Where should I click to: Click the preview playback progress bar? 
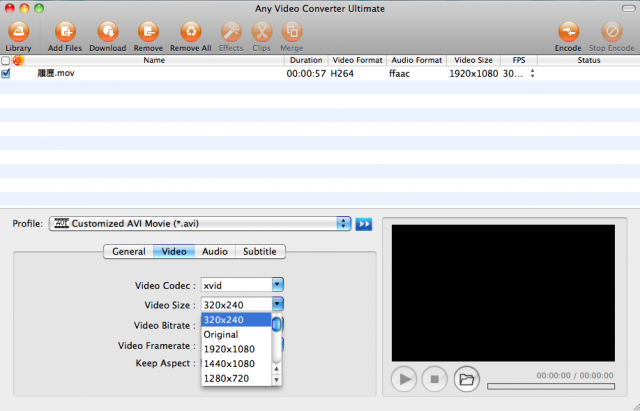click(551, 386)
